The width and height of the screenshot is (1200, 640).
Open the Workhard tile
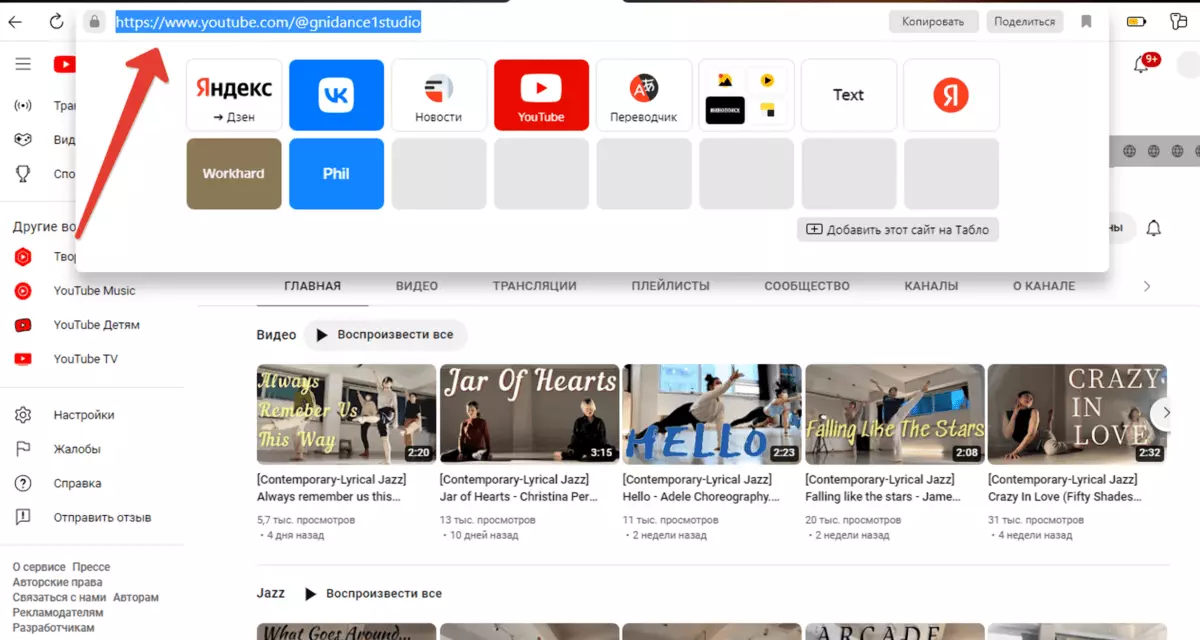point(234,174)
